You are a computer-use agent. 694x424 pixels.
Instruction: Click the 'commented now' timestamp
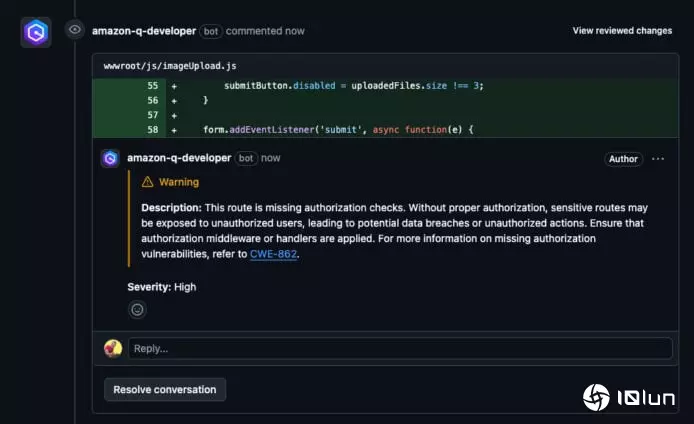[x=265, y=31]
